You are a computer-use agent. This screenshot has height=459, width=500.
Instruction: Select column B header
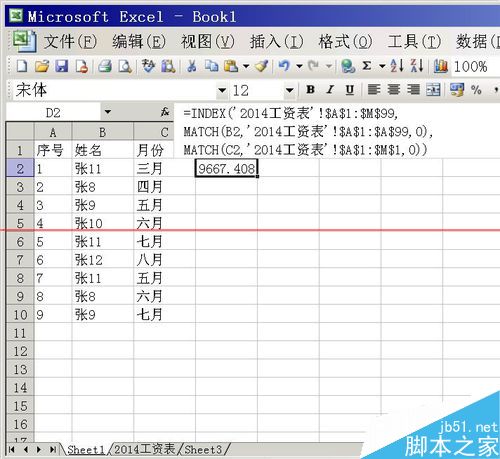point(102,132)
